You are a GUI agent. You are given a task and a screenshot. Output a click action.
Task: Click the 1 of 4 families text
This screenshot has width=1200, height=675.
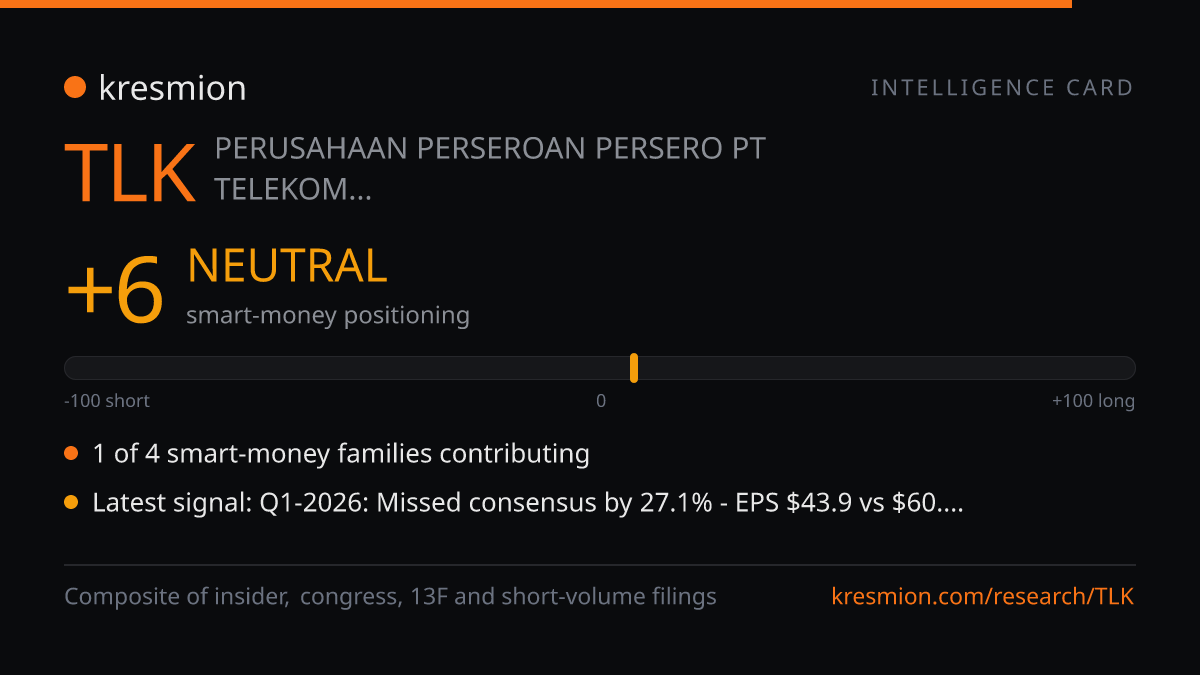coord(341,454)
